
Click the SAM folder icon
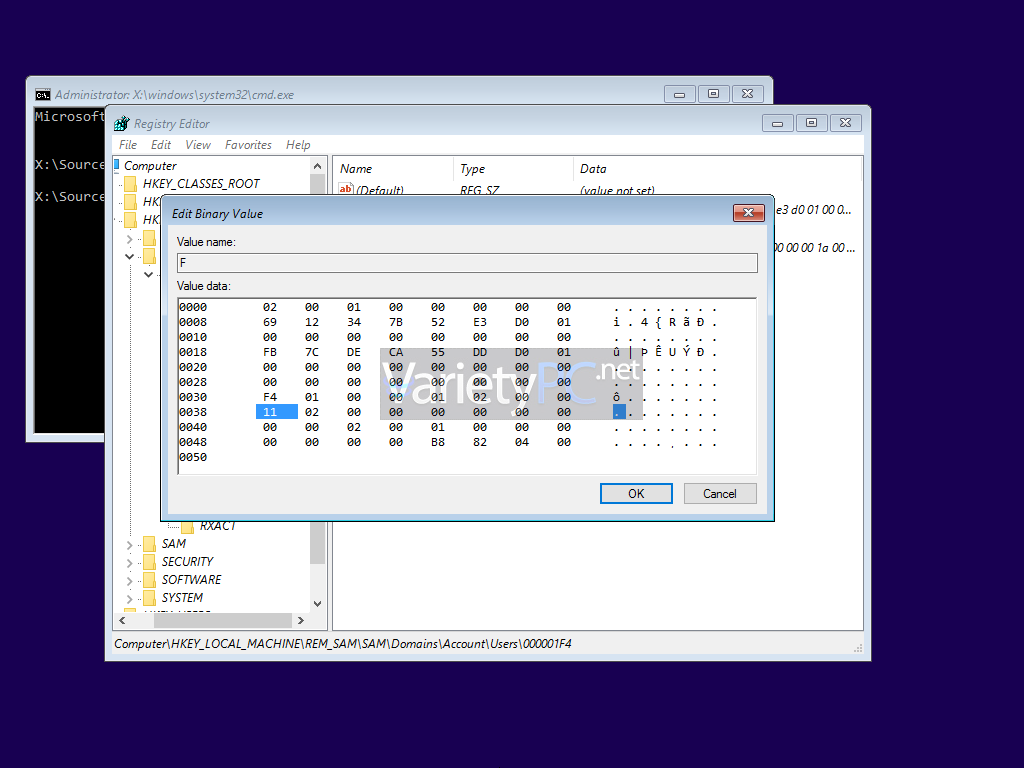tap(150, 543)
